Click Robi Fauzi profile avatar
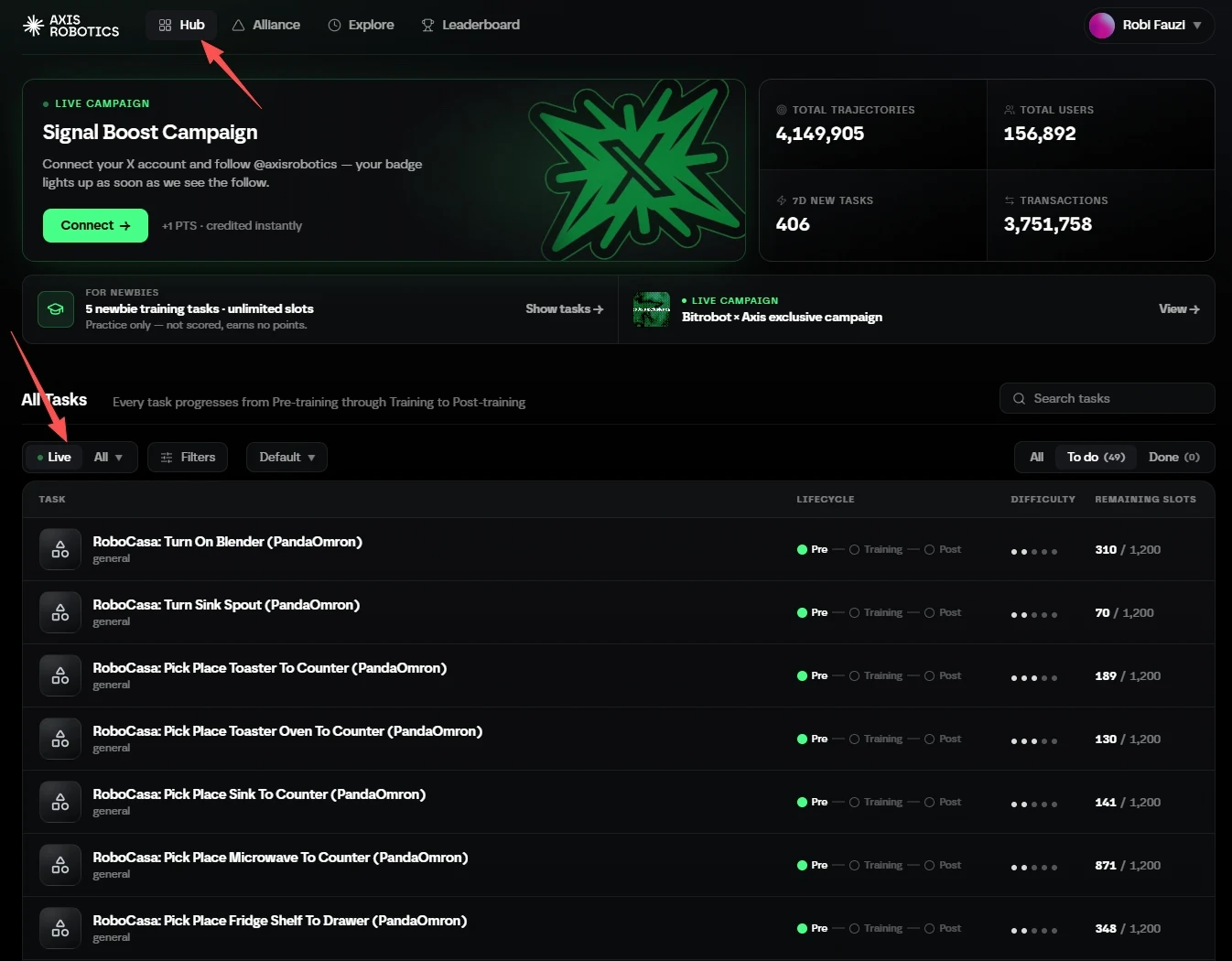The height and width of the screenshot is (961, 1232). click(x=1102, y=26)
